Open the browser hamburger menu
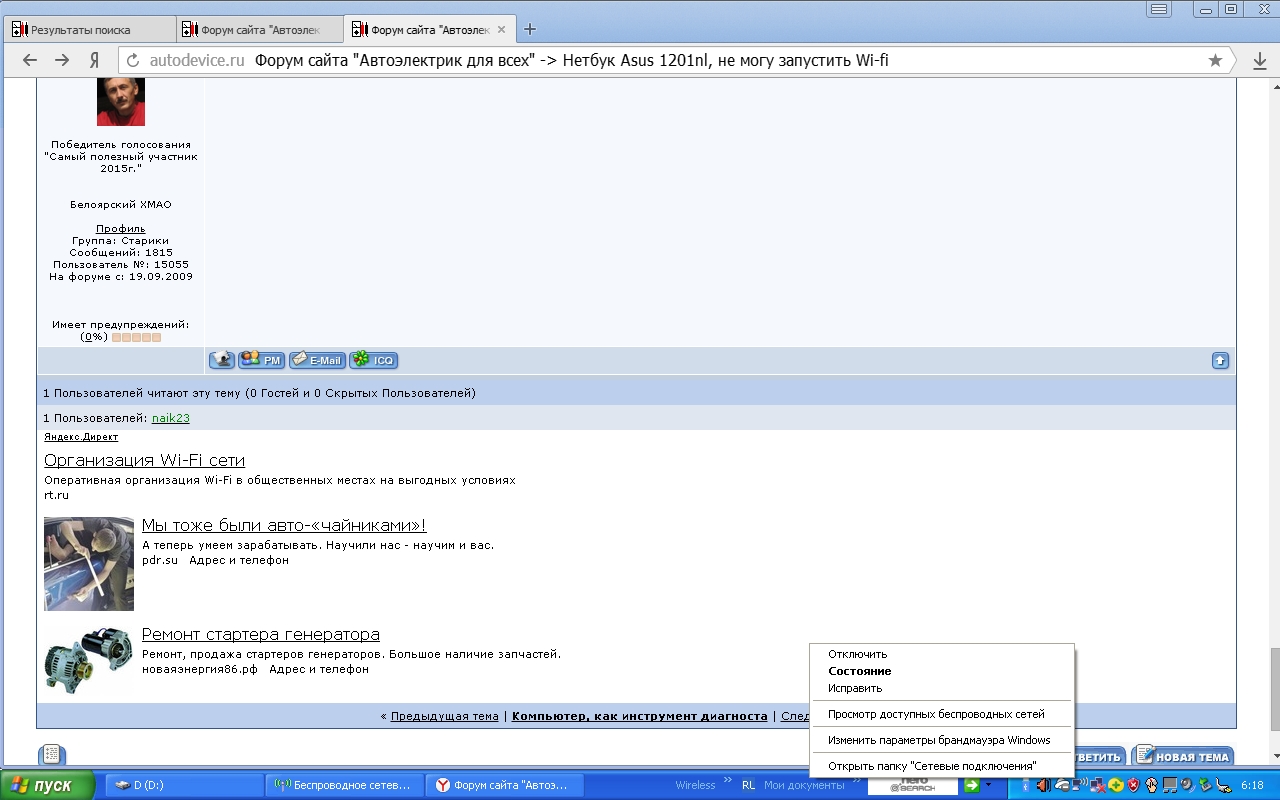Viewport: 1280px width, 800px height. [x=1159, y=9]
